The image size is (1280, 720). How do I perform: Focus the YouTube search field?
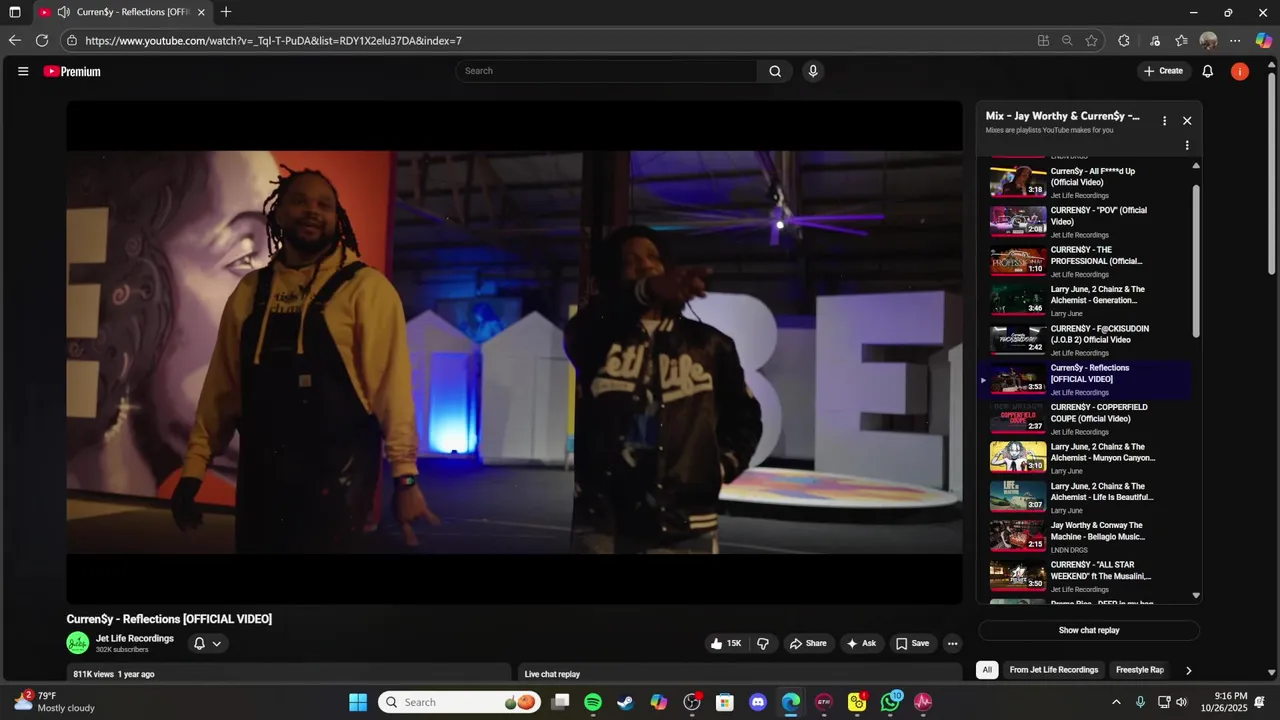[x=607, y=71]
